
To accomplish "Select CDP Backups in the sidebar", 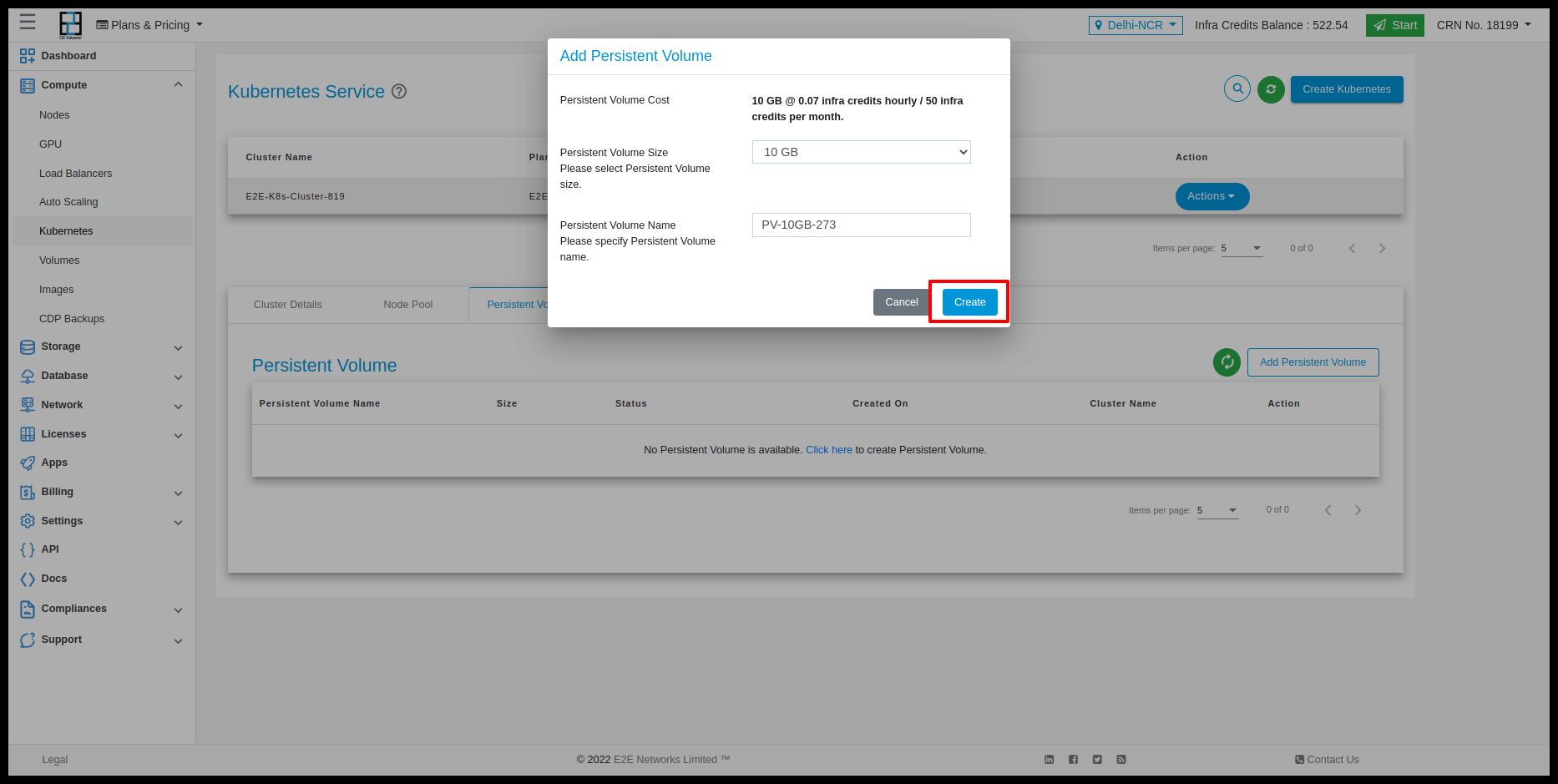I will click(x=72, y=319).
